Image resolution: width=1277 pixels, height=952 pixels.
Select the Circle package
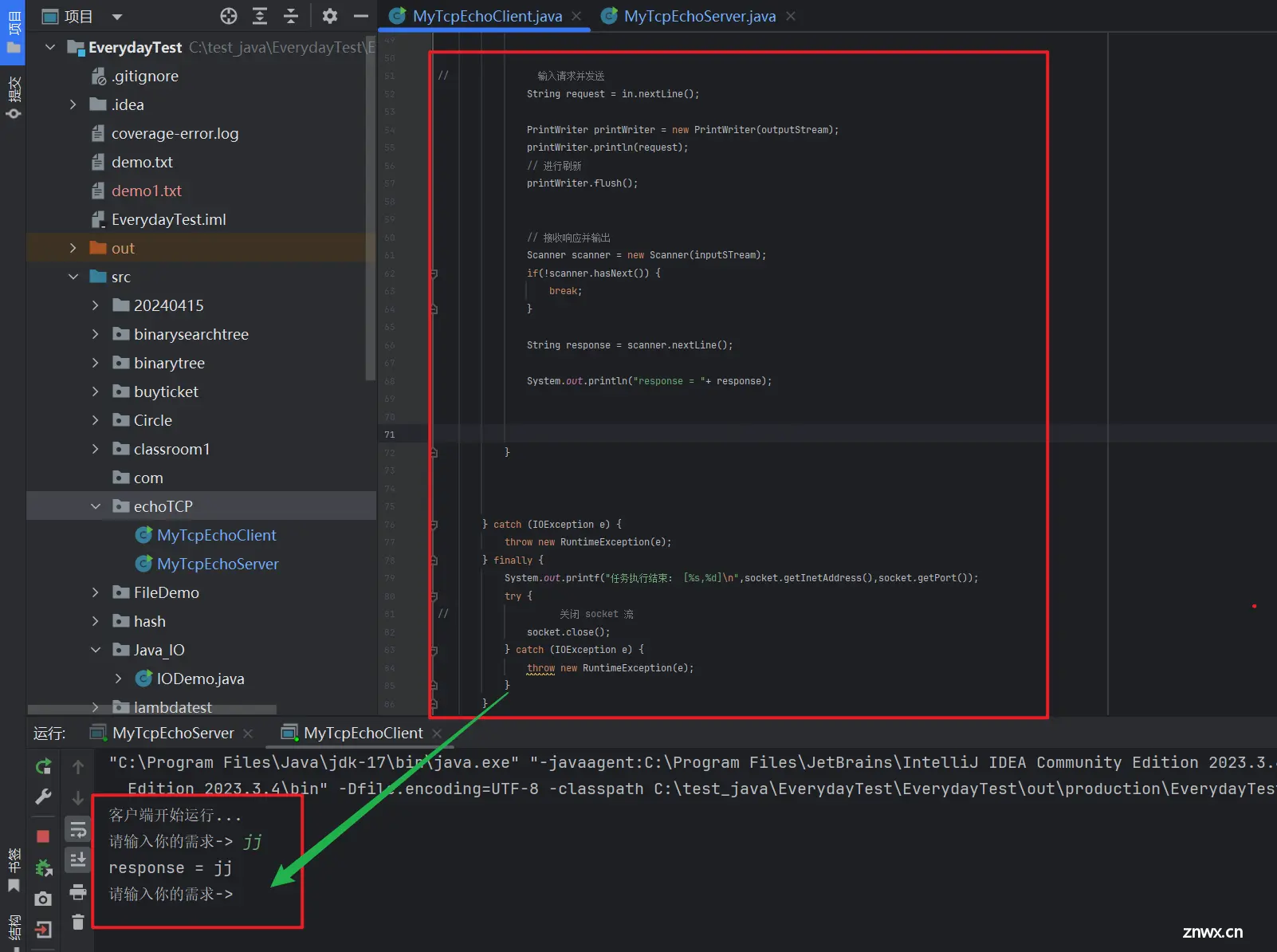153,420
